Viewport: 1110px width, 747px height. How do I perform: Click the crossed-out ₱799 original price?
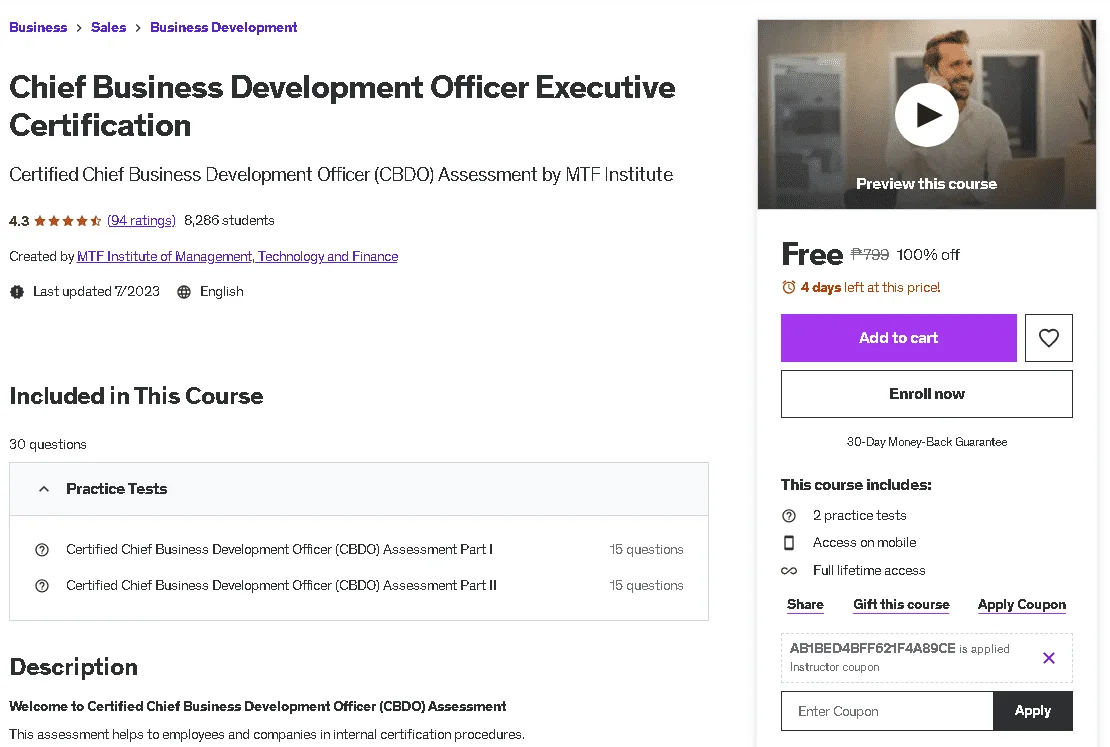(869, 254)
